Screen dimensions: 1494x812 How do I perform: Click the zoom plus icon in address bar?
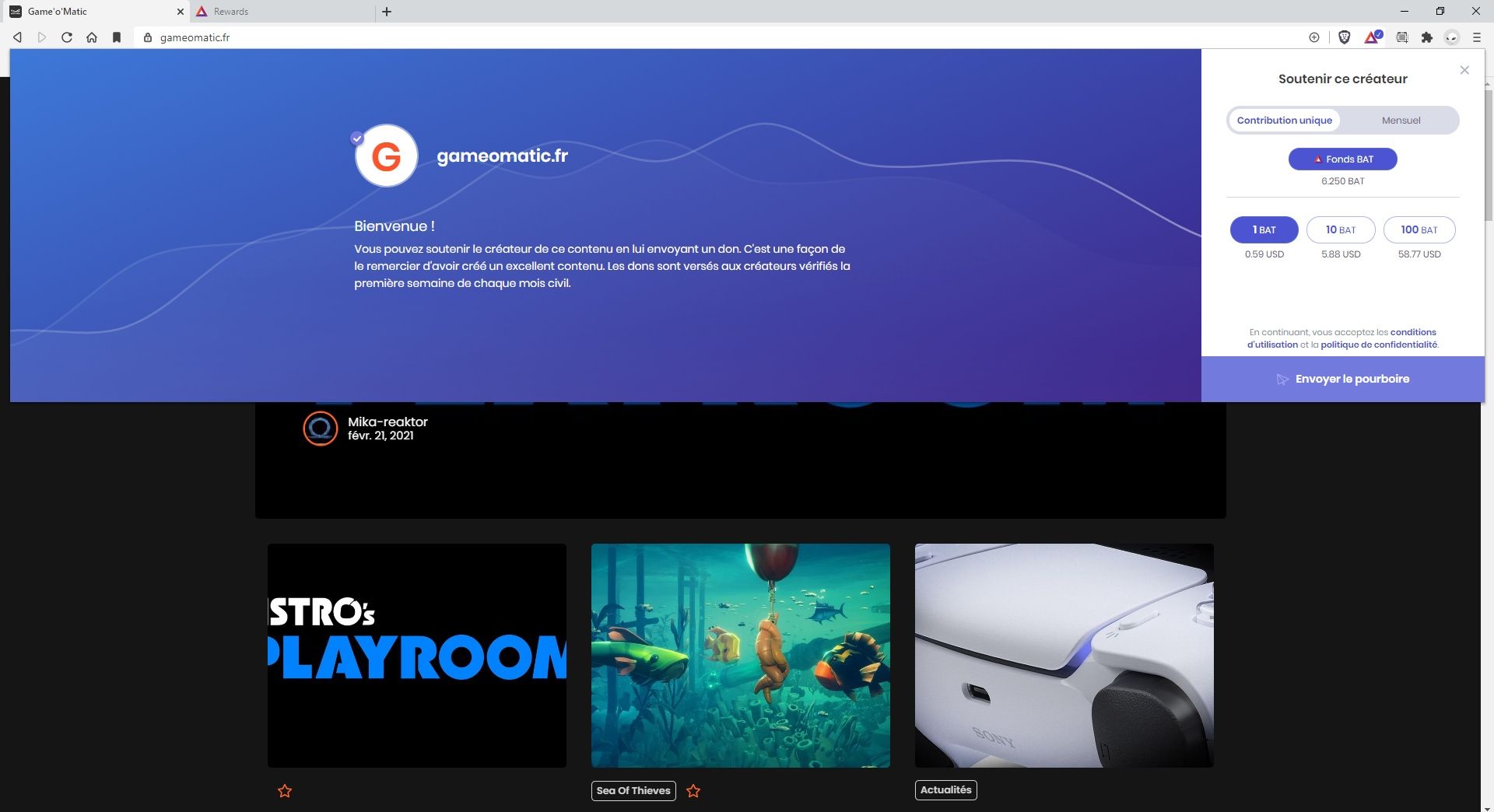pos(1314,37)
